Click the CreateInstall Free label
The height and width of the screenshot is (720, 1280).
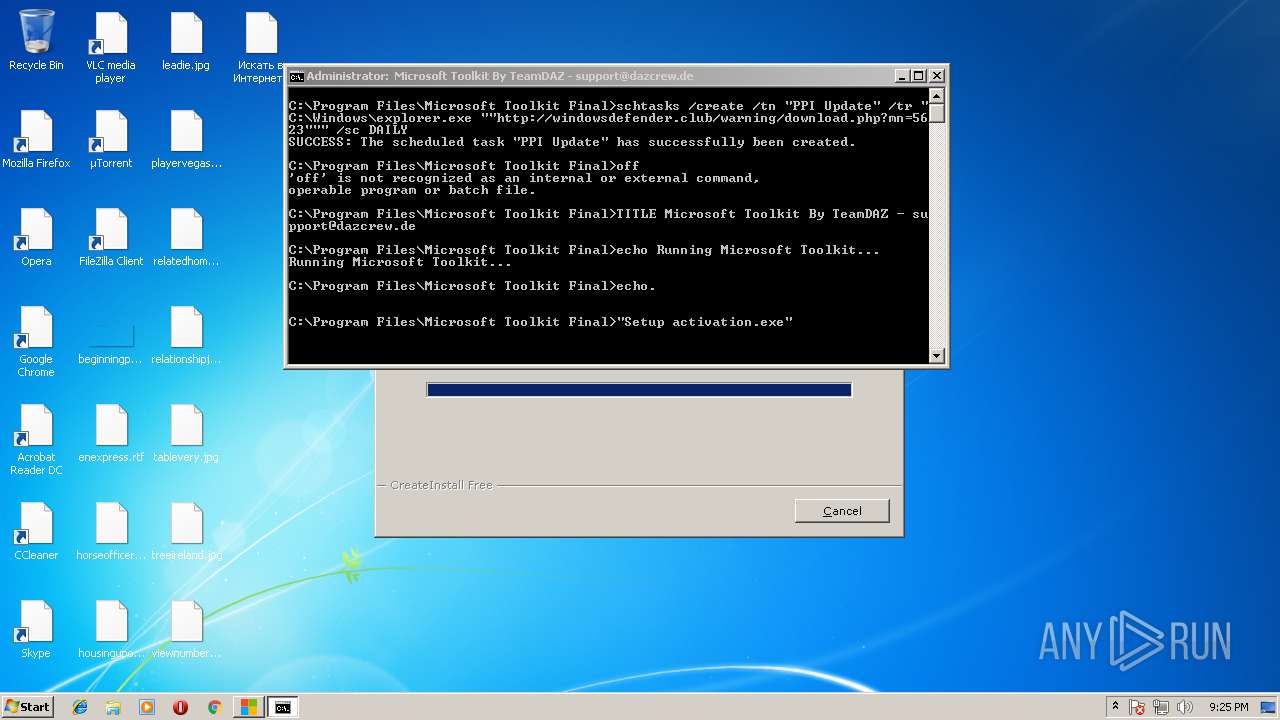441,485
